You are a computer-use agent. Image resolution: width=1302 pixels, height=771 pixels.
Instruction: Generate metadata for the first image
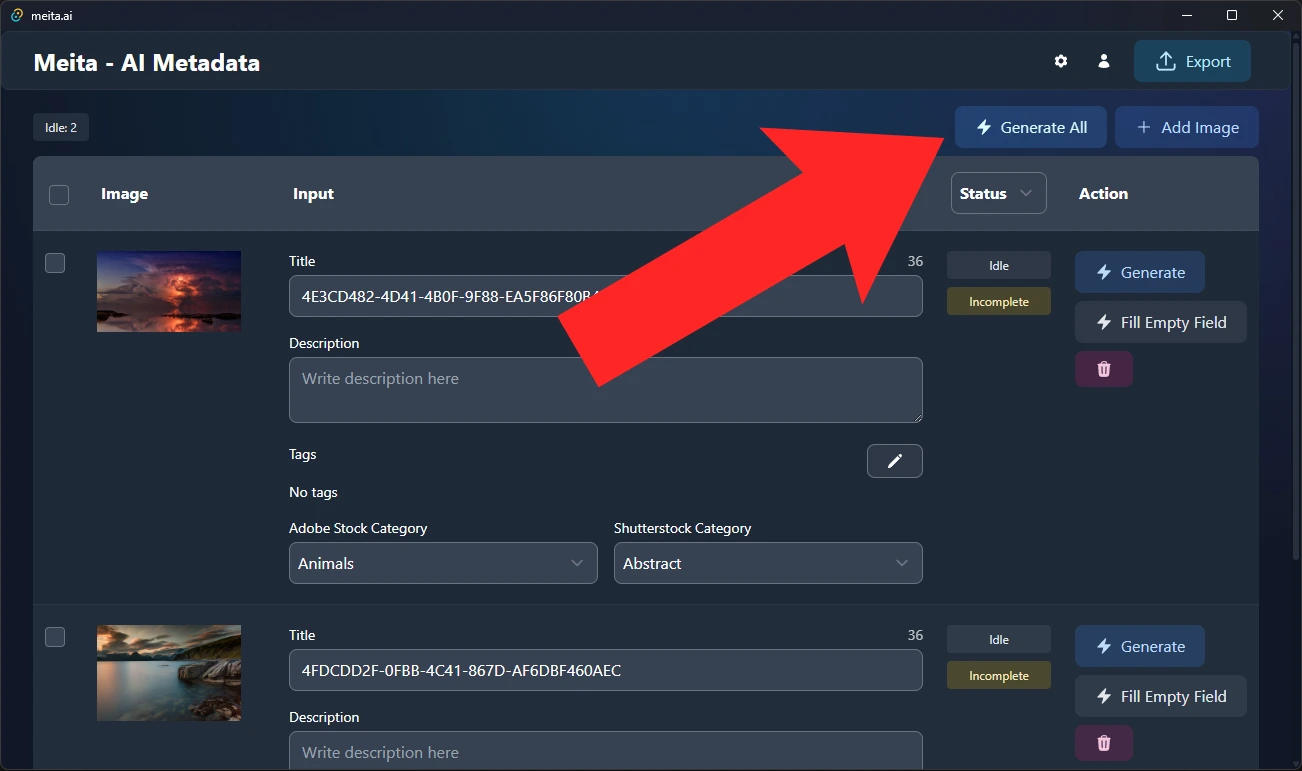[1139, 271]
